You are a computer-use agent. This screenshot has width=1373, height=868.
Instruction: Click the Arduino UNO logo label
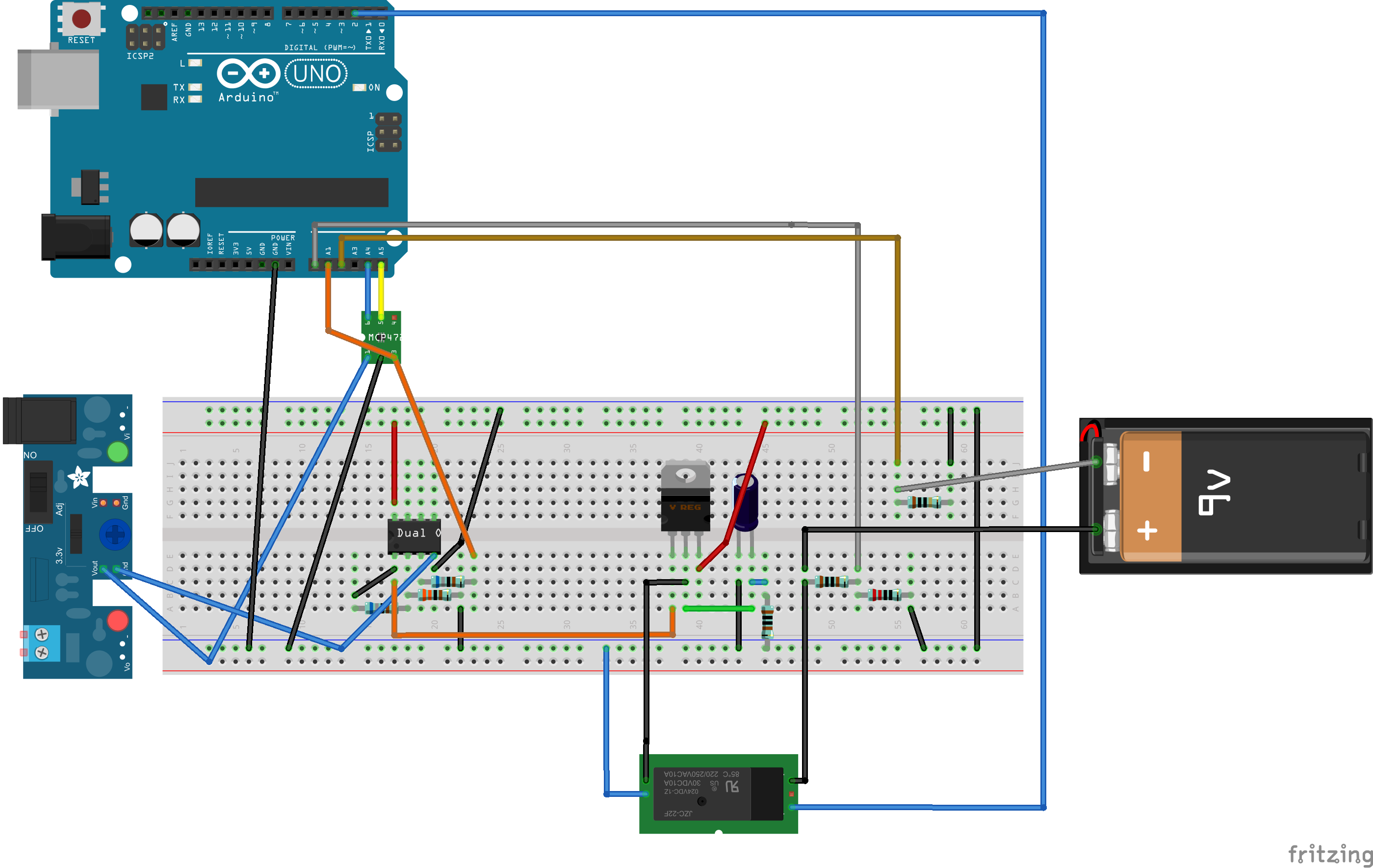(316, 74)
